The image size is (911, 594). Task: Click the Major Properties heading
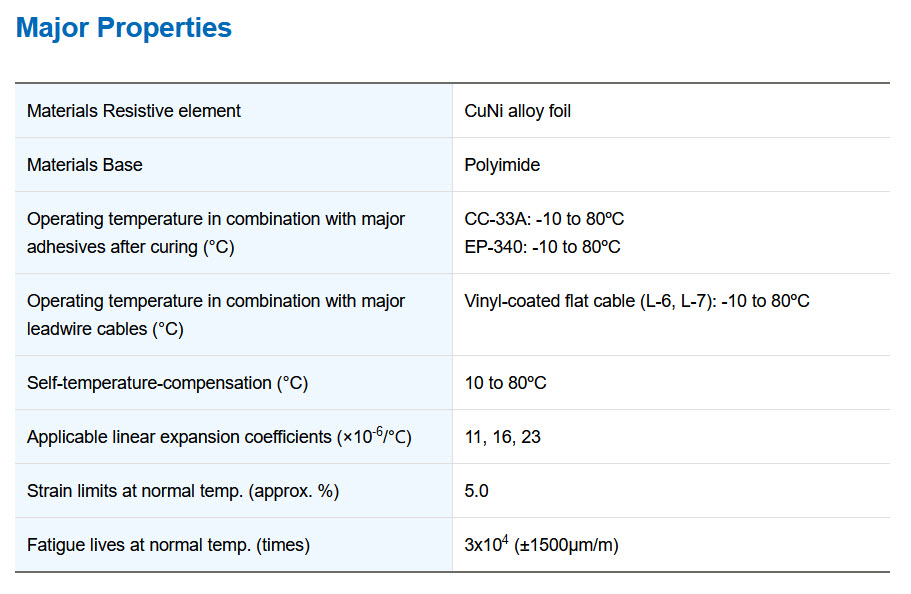[124, 28]
